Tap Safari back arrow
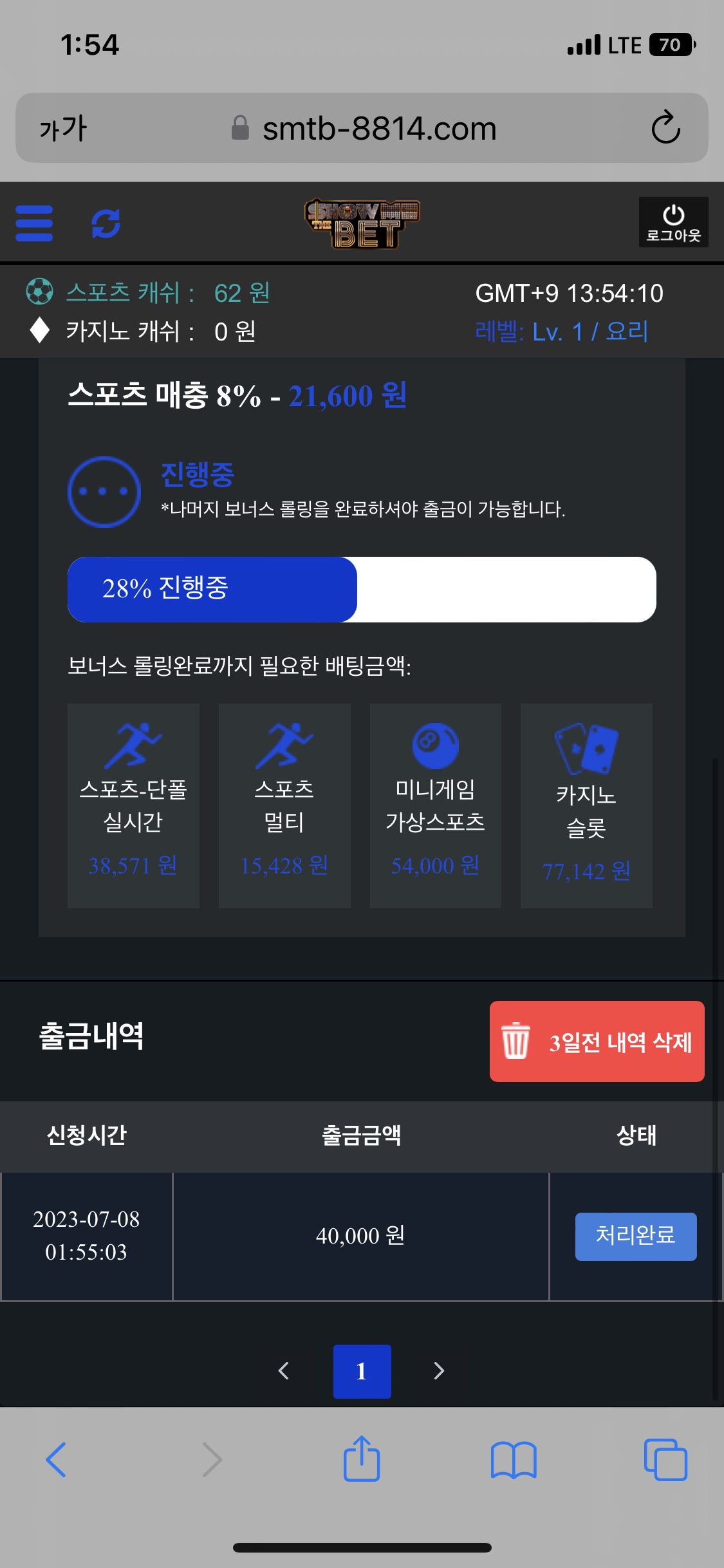 coord(56,1459)
